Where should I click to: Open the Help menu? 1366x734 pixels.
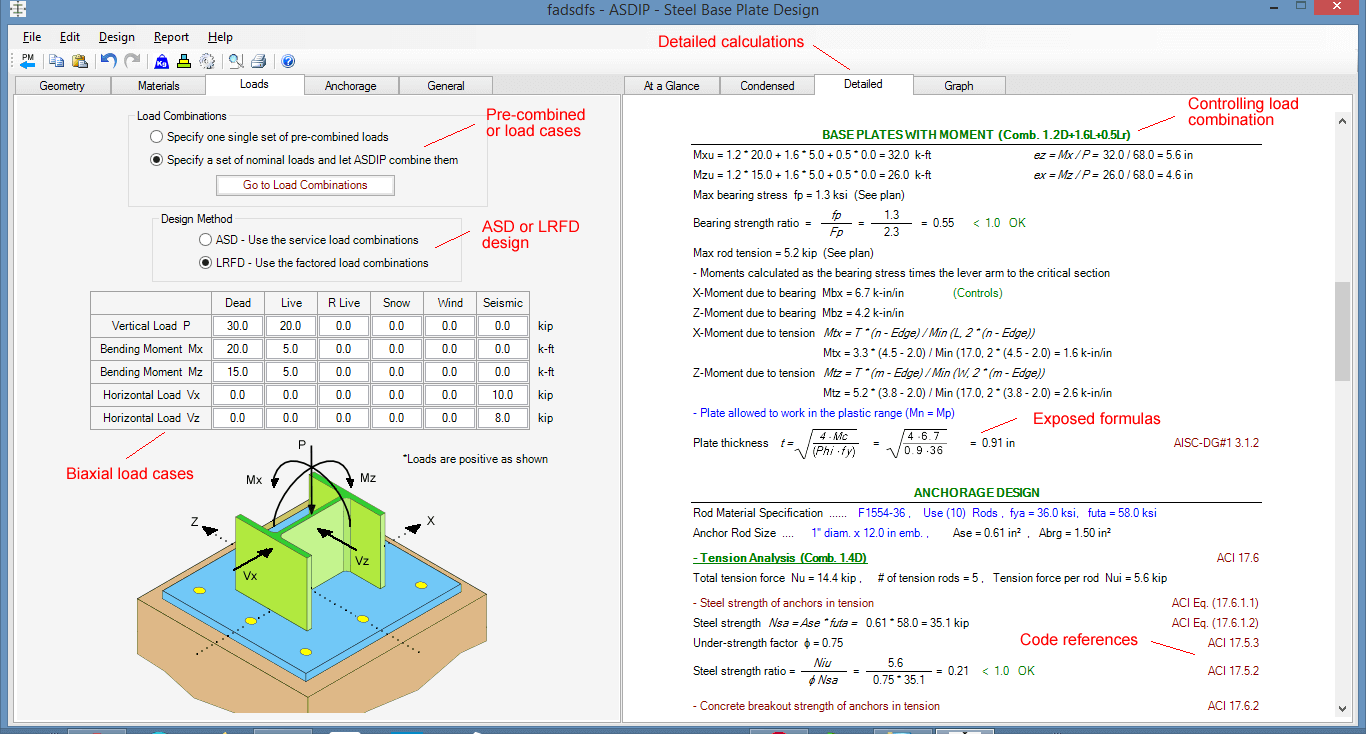click(x=220, y=37)
